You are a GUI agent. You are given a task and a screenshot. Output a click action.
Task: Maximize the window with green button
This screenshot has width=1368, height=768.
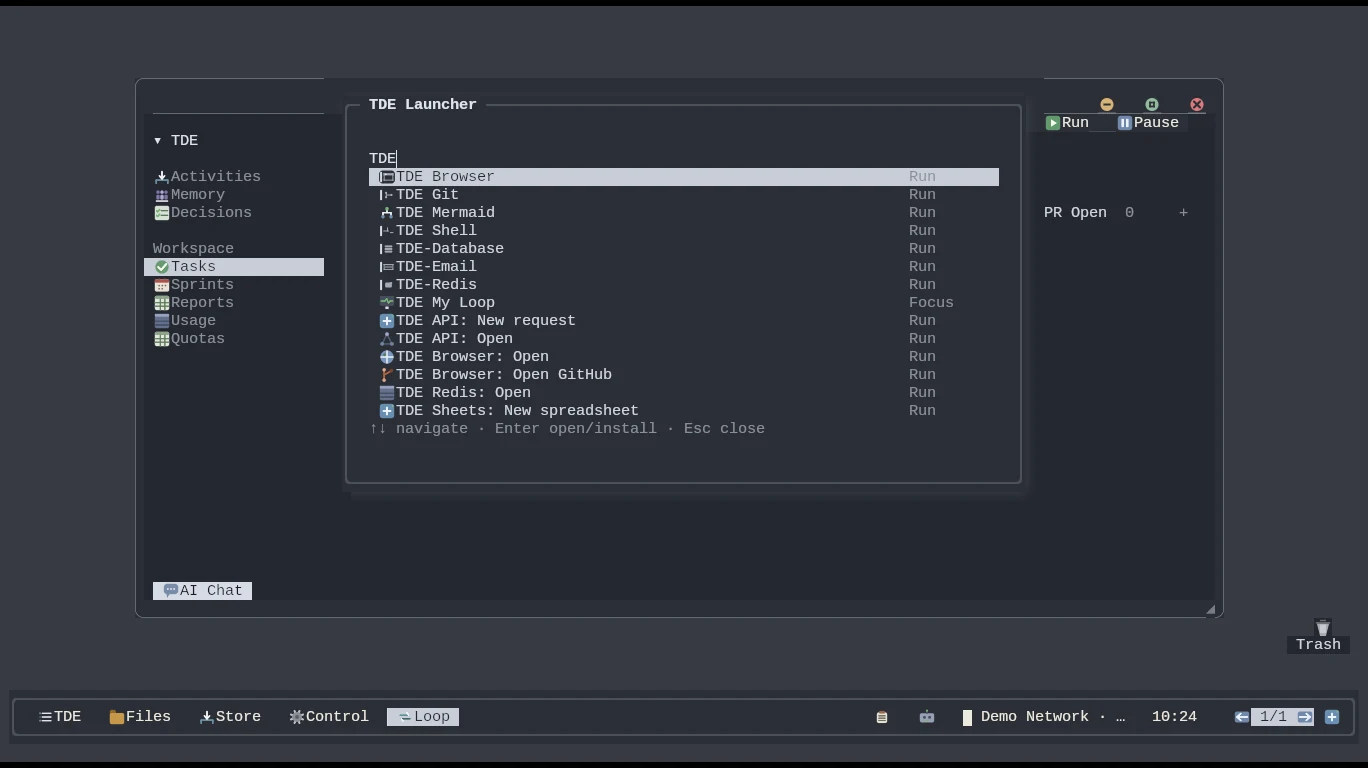click(1152, 105)
